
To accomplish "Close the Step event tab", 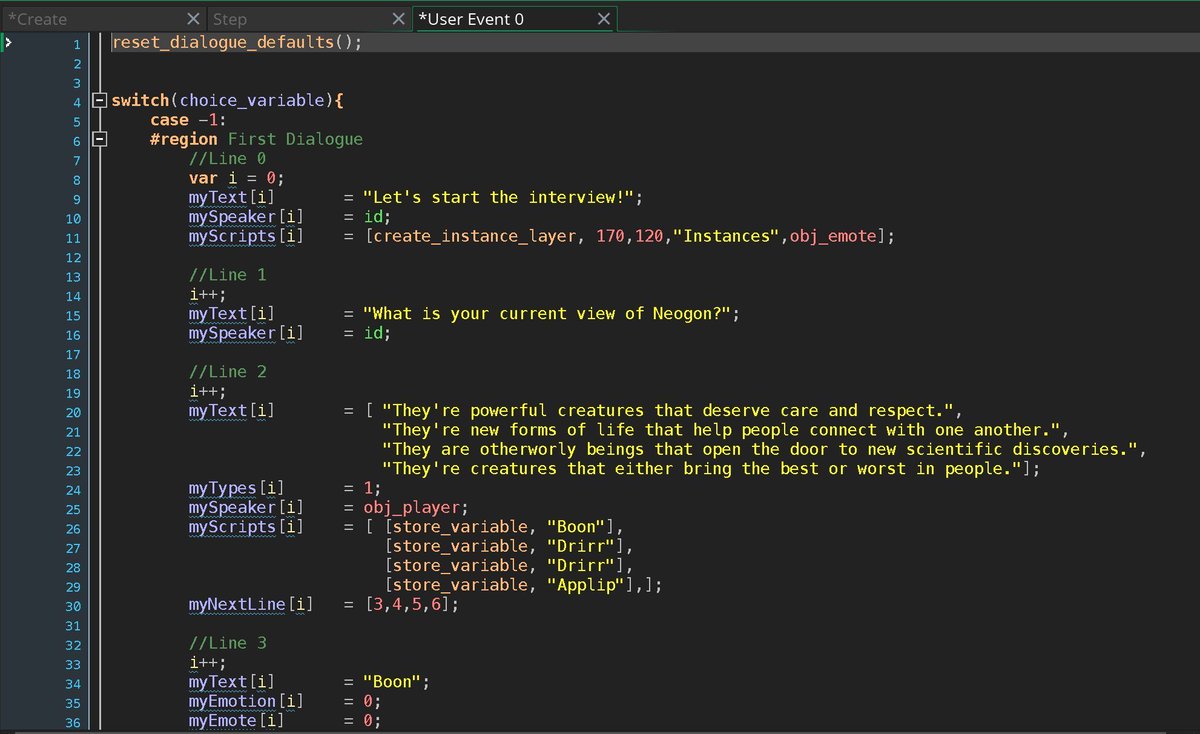I will click(x=399, y=19).
